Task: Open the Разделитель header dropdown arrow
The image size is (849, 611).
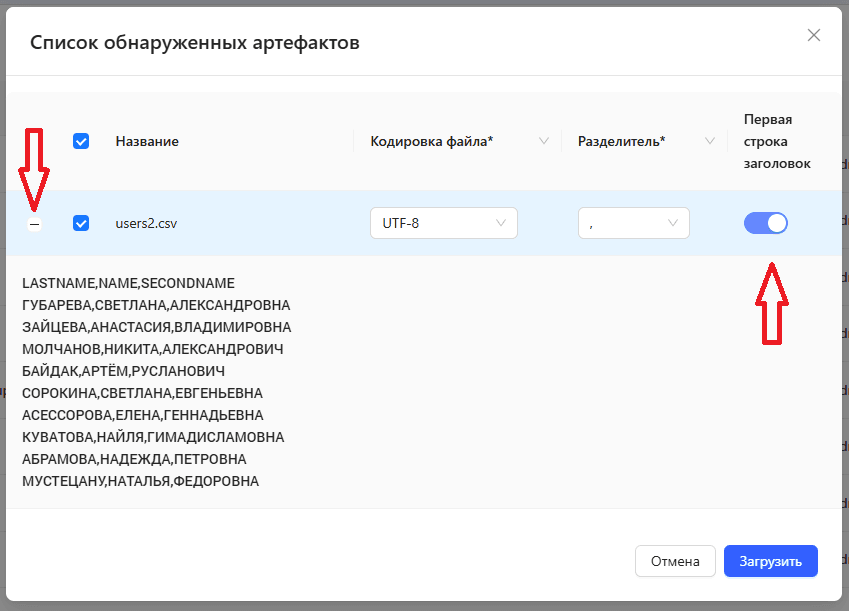Action: pos(710,141)
